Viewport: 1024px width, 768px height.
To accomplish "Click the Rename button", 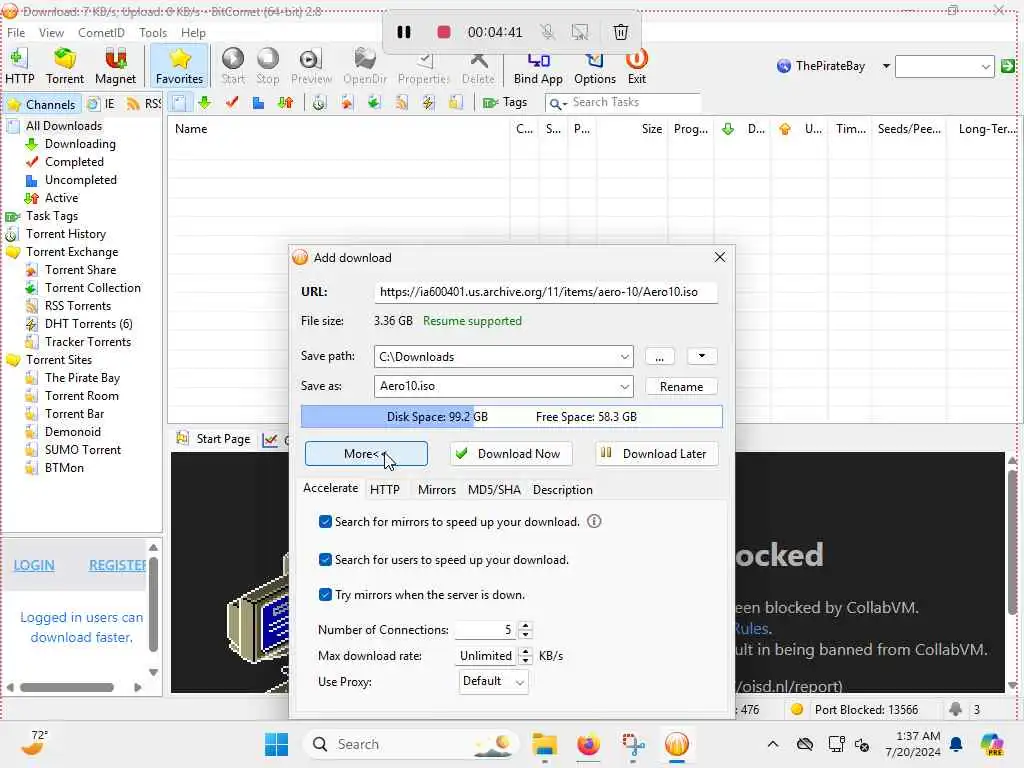I will [681, 387].
